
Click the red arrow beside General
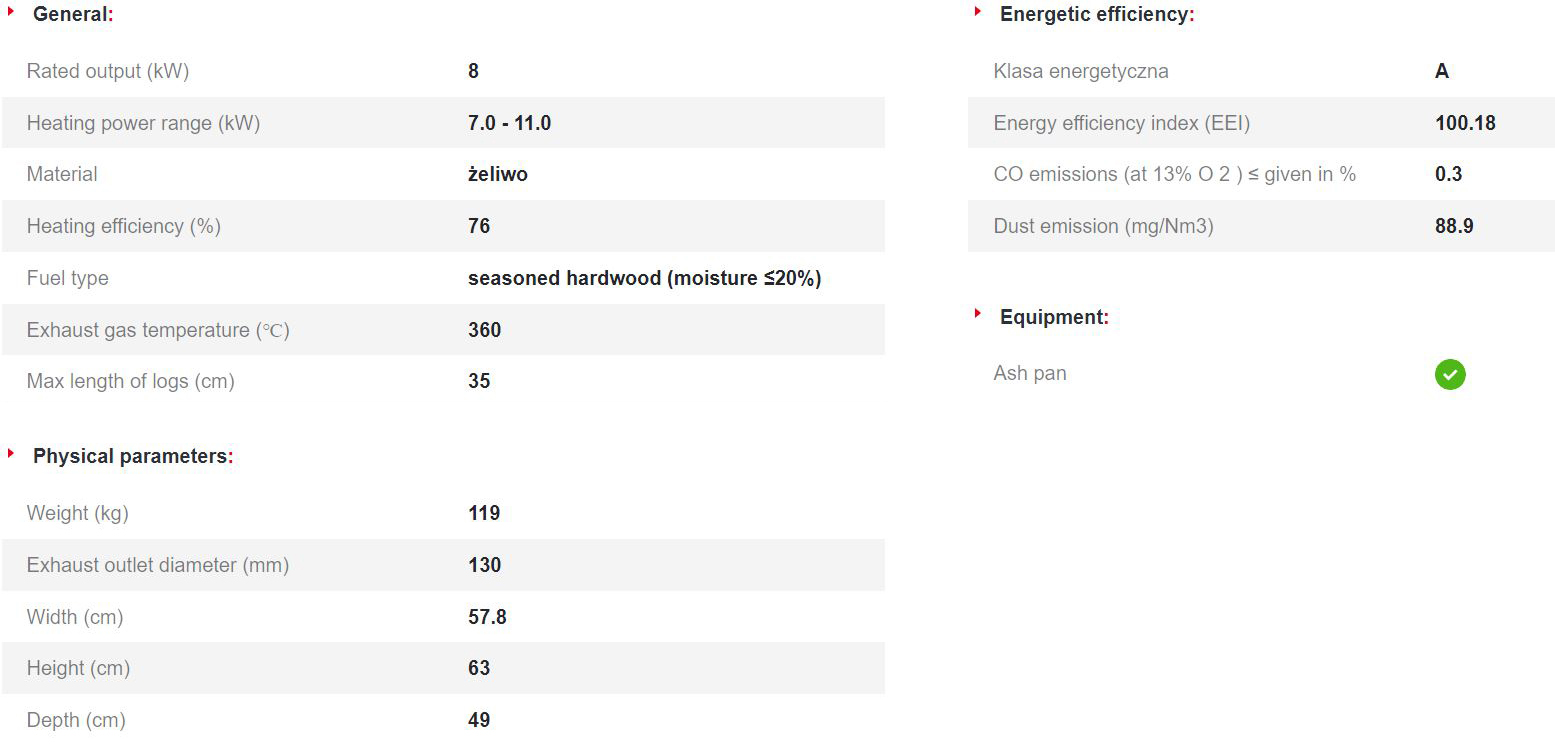(11, 13)
